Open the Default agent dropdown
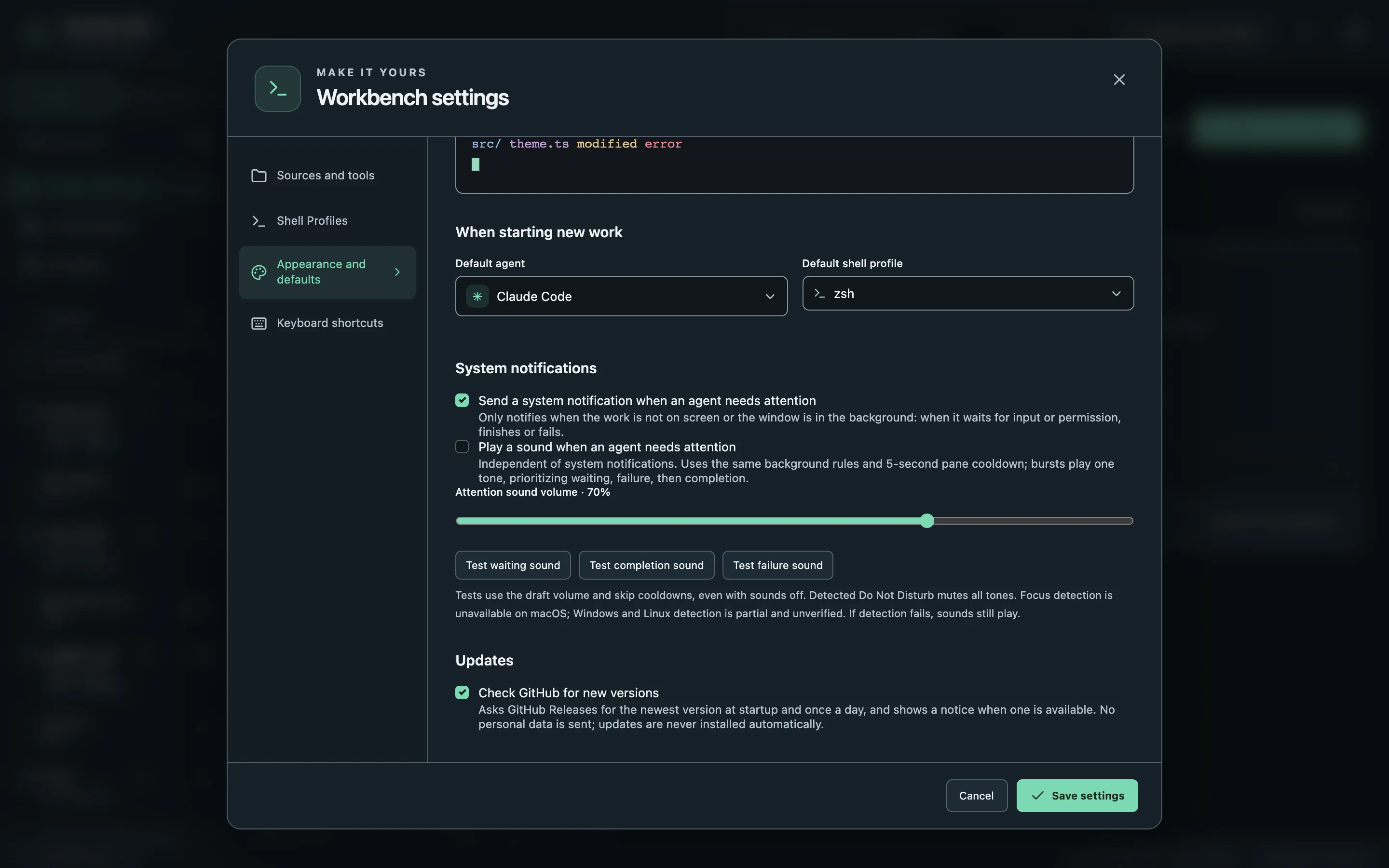Viewport: 1389px width, 868px height. [x=621, y=296]
